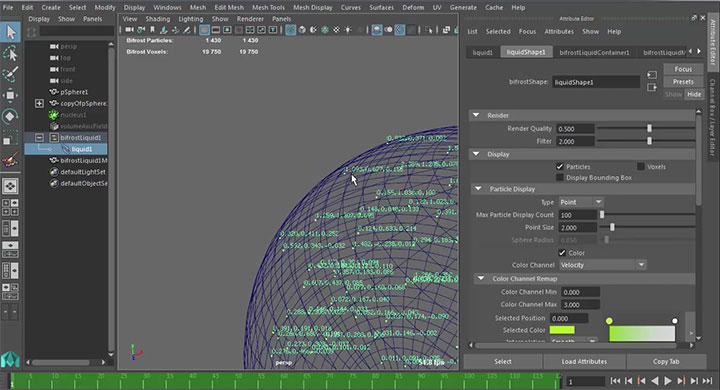Uncheck the Color checkbox under Particle Display
This screenshot has height=390, width=720.
[x=562, y=253]
